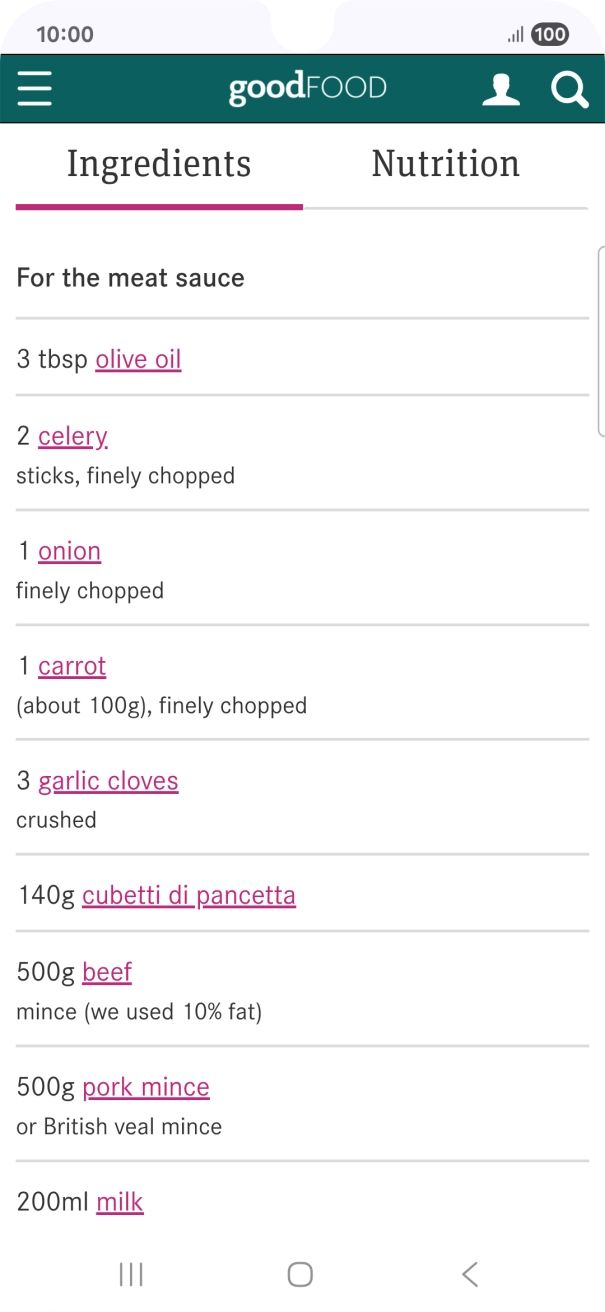Open the hamburger navigation menu
Viewport: 605px width, 1312px height.
[x=34, y=89]
